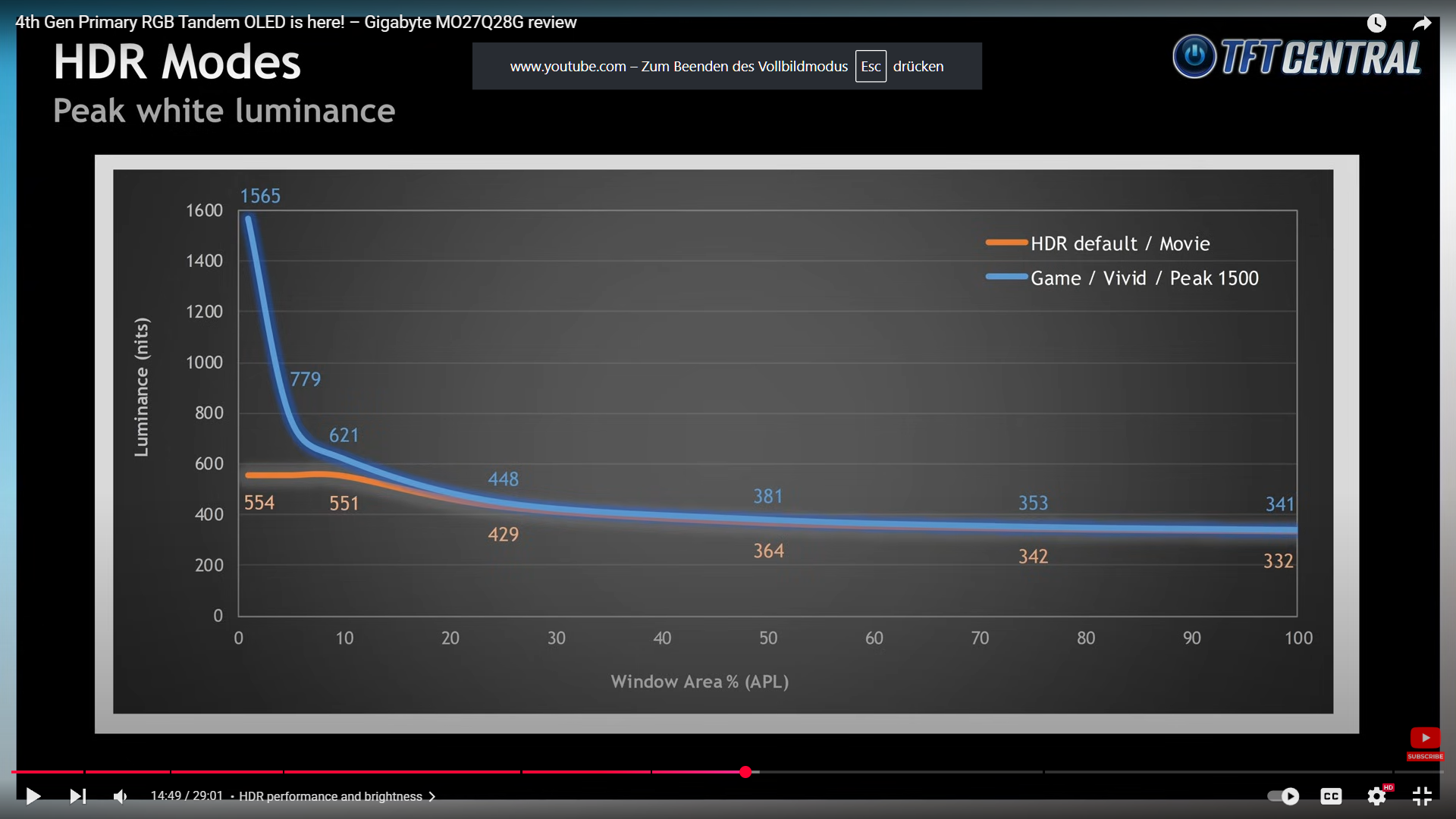The height and width of the screenshot is (819, 1456).
Task: Mute the video audio
Action: [120, 796]
